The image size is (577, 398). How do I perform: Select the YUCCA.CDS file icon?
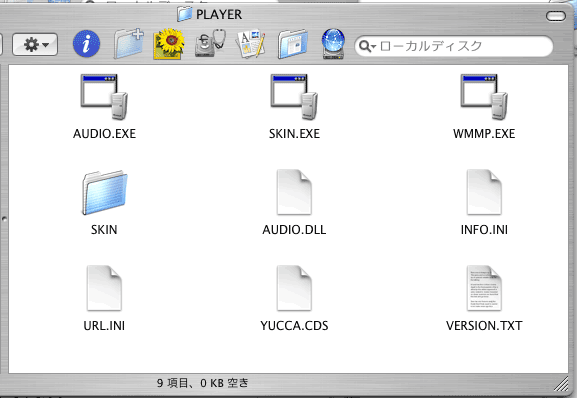294,288
